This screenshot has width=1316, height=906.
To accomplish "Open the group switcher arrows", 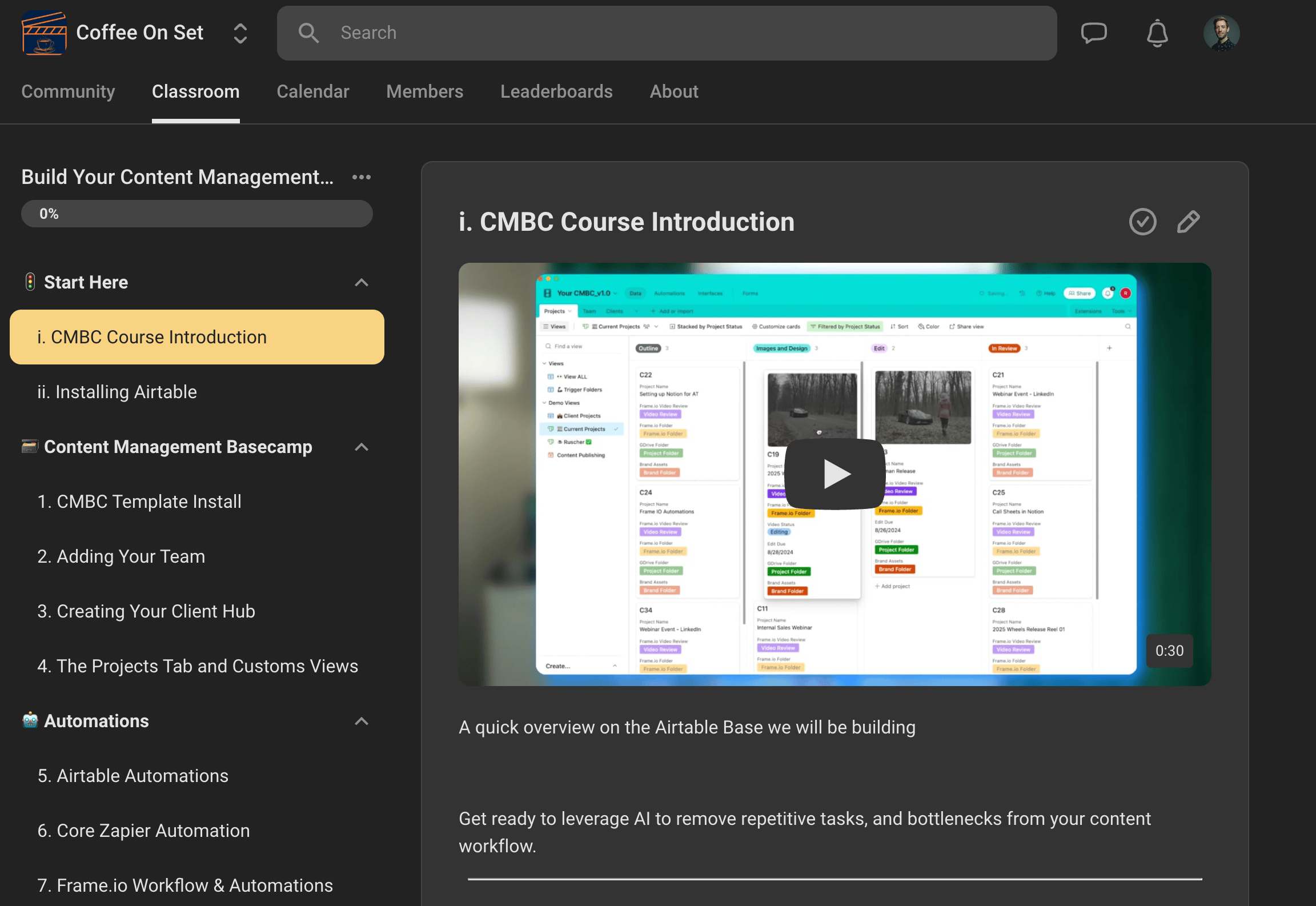I will click(240, 33).
